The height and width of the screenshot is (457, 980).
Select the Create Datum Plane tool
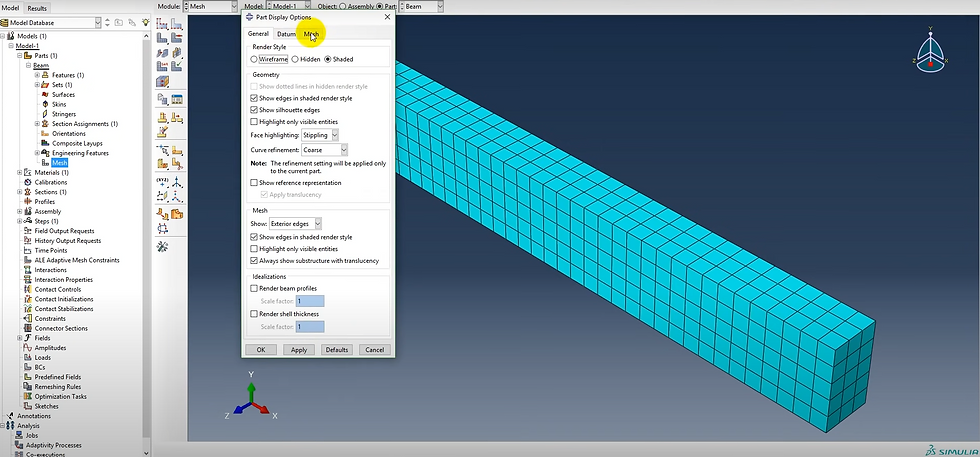[x=162, y=196]
